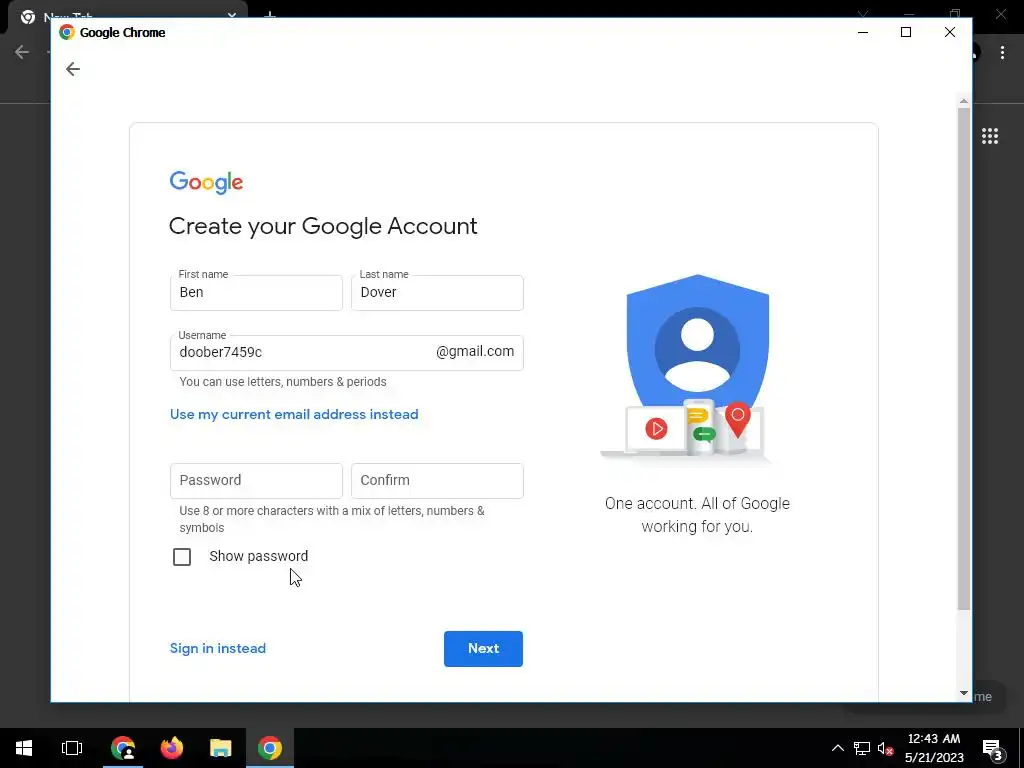Click the scrollbar down arrow
1024x768 pixels.
[964, 693]
